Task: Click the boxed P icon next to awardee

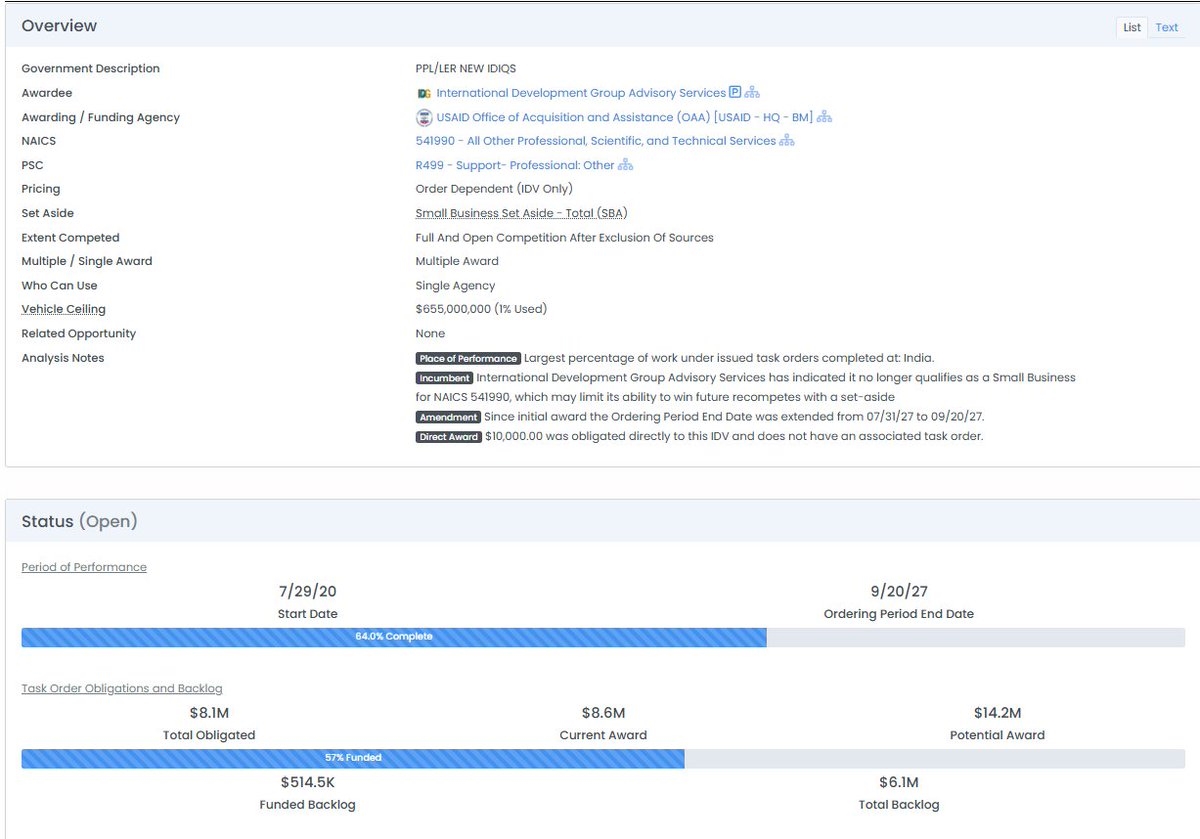Action: (735, 93)
